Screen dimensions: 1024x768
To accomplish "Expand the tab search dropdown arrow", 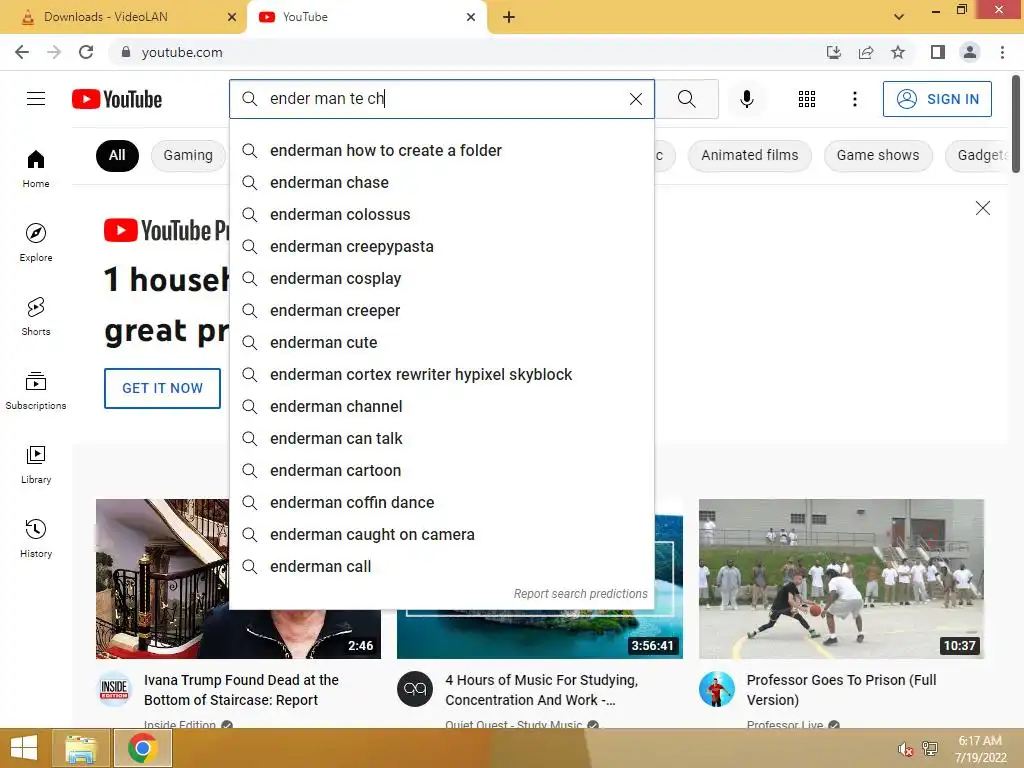I will (x=899, y=17).
